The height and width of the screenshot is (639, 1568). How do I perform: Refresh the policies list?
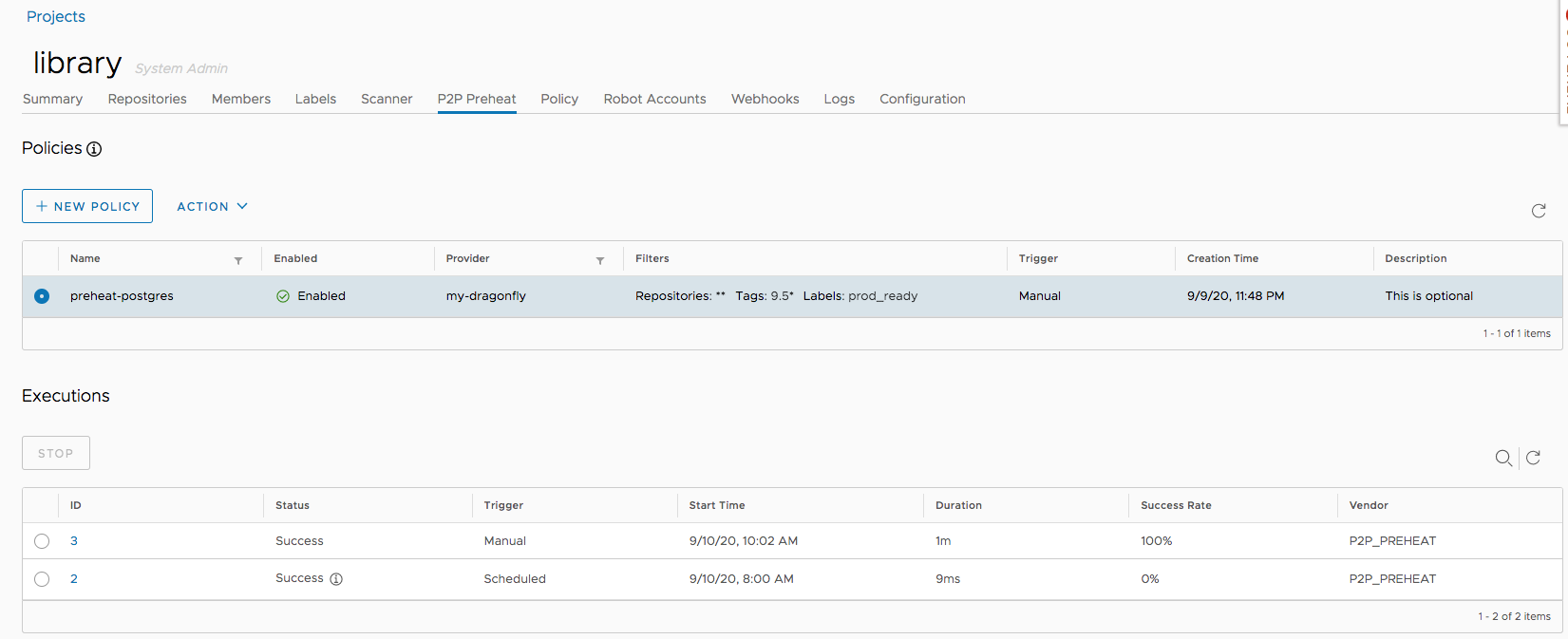click(x=1539, y=211)
